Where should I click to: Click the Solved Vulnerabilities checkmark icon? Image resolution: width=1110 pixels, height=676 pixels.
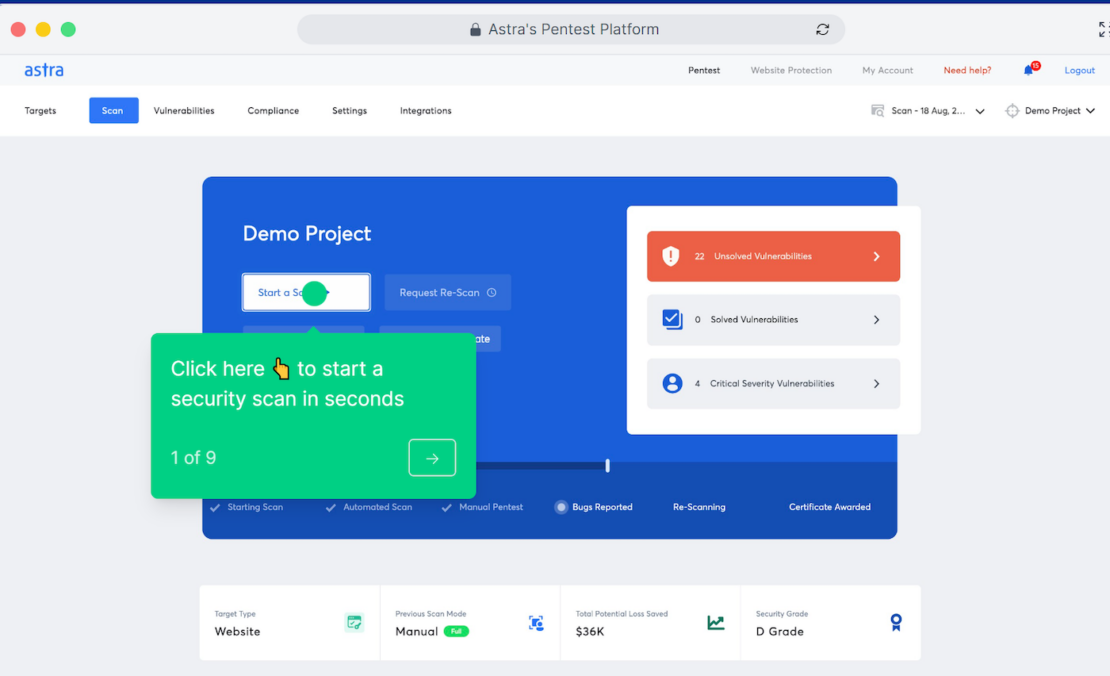pos(672,319)
